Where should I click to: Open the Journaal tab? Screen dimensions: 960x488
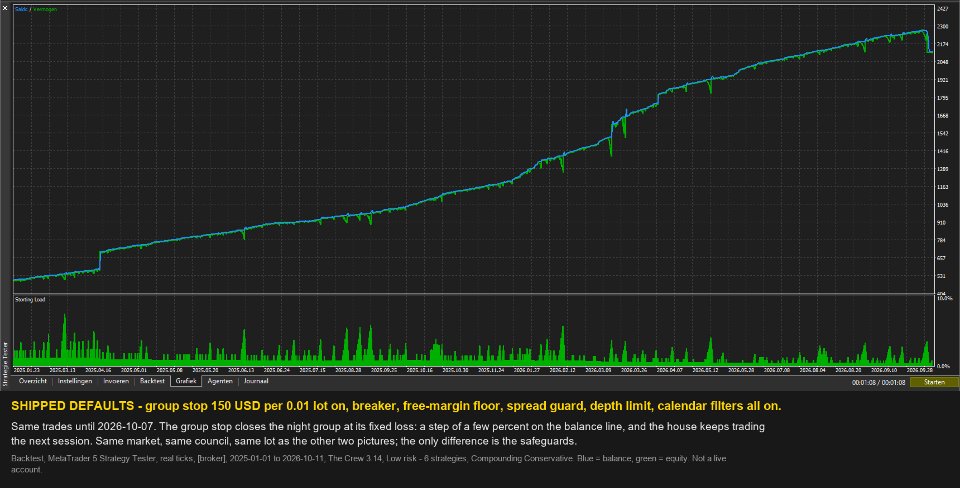[x=256, y=381]
